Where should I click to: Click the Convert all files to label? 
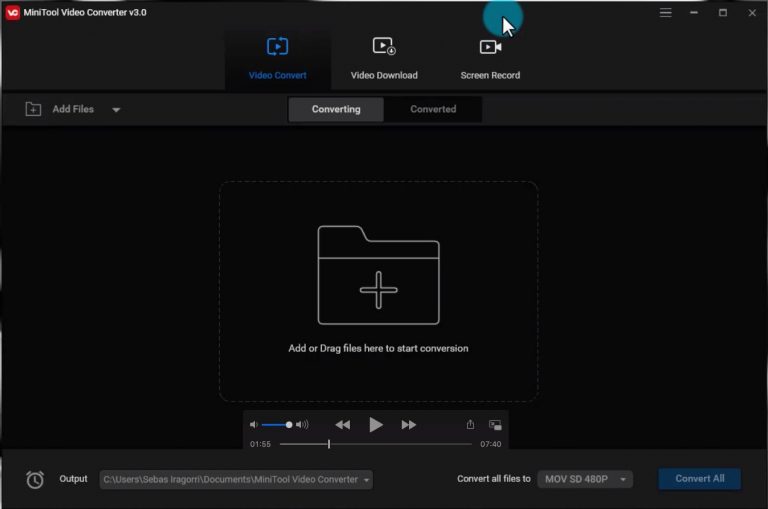494,479
